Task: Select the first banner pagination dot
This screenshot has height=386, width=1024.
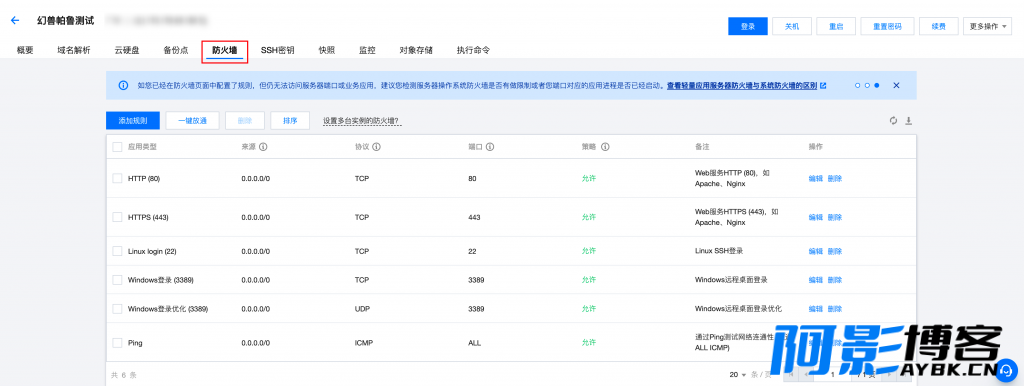Action: pos(857,86)
